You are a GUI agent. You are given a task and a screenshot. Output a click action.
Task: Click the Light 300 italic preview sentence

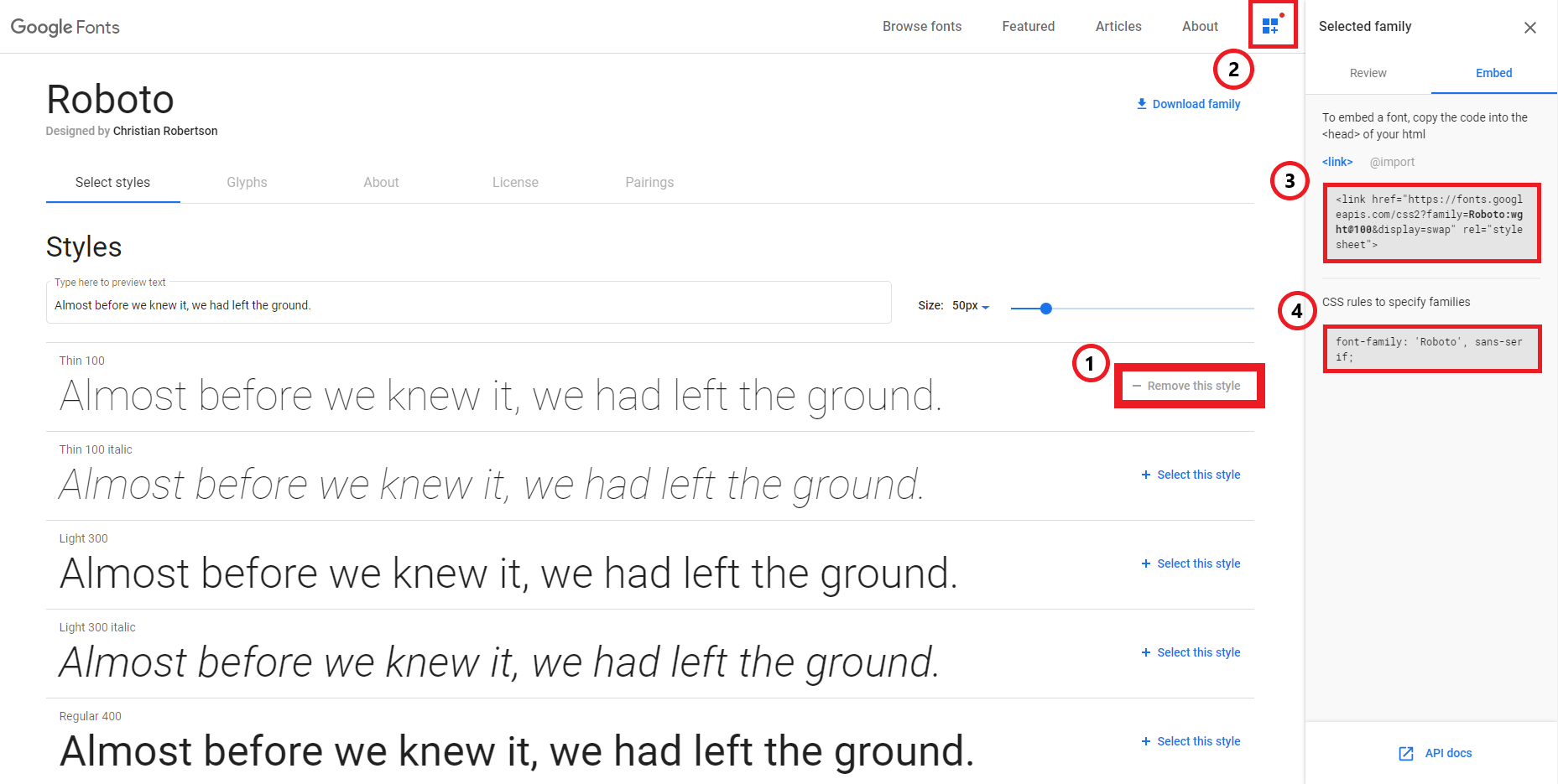tap(499, 662)
